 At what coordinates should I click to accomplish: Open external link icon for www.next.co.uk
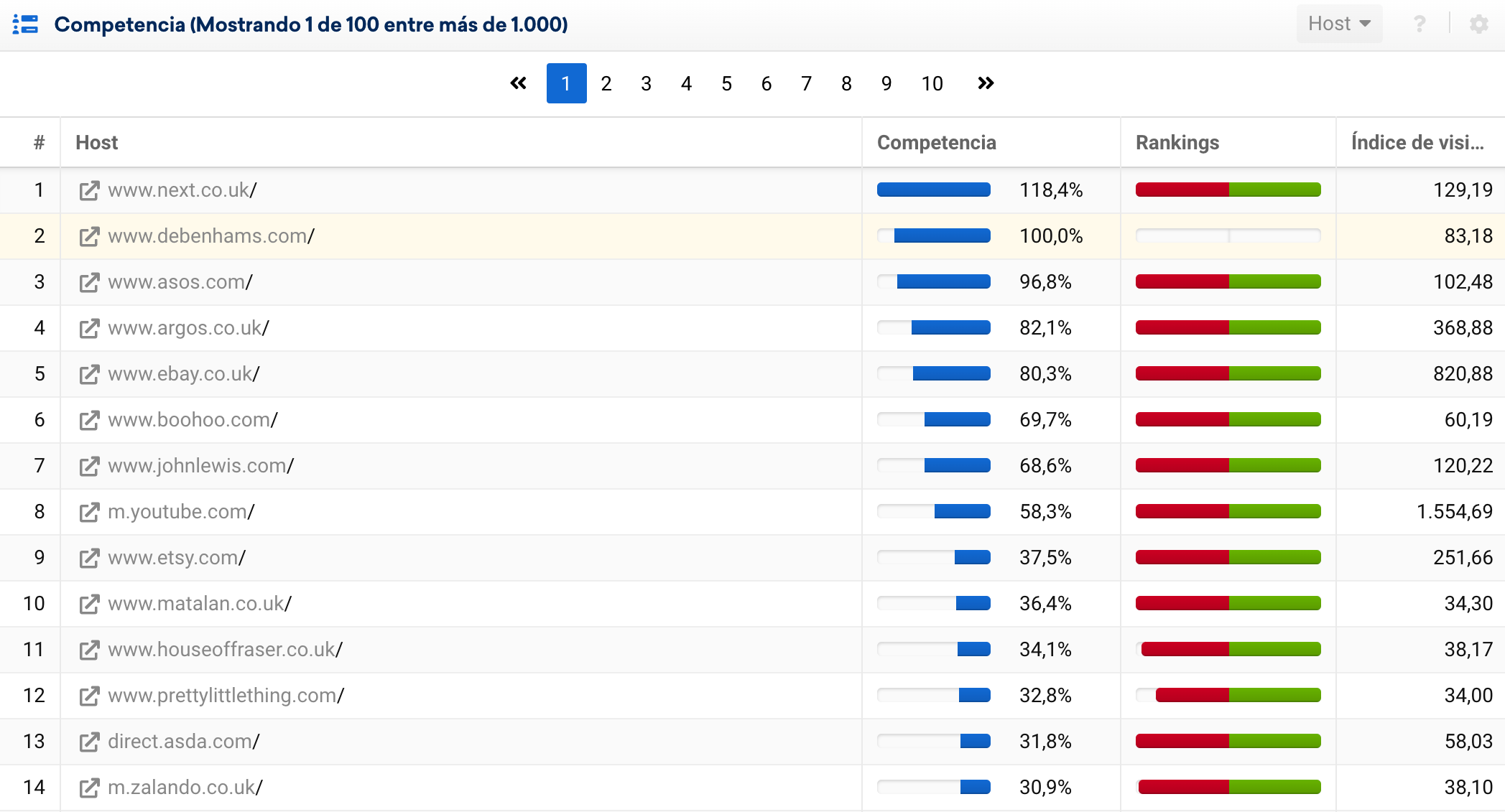(x=89, y=190)
